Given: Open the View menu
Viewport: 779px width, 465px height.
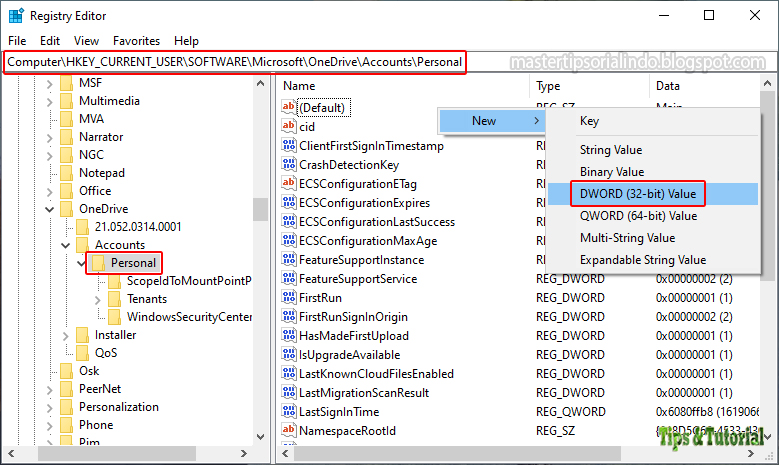Looking at the screenshot, I should 86,41.
